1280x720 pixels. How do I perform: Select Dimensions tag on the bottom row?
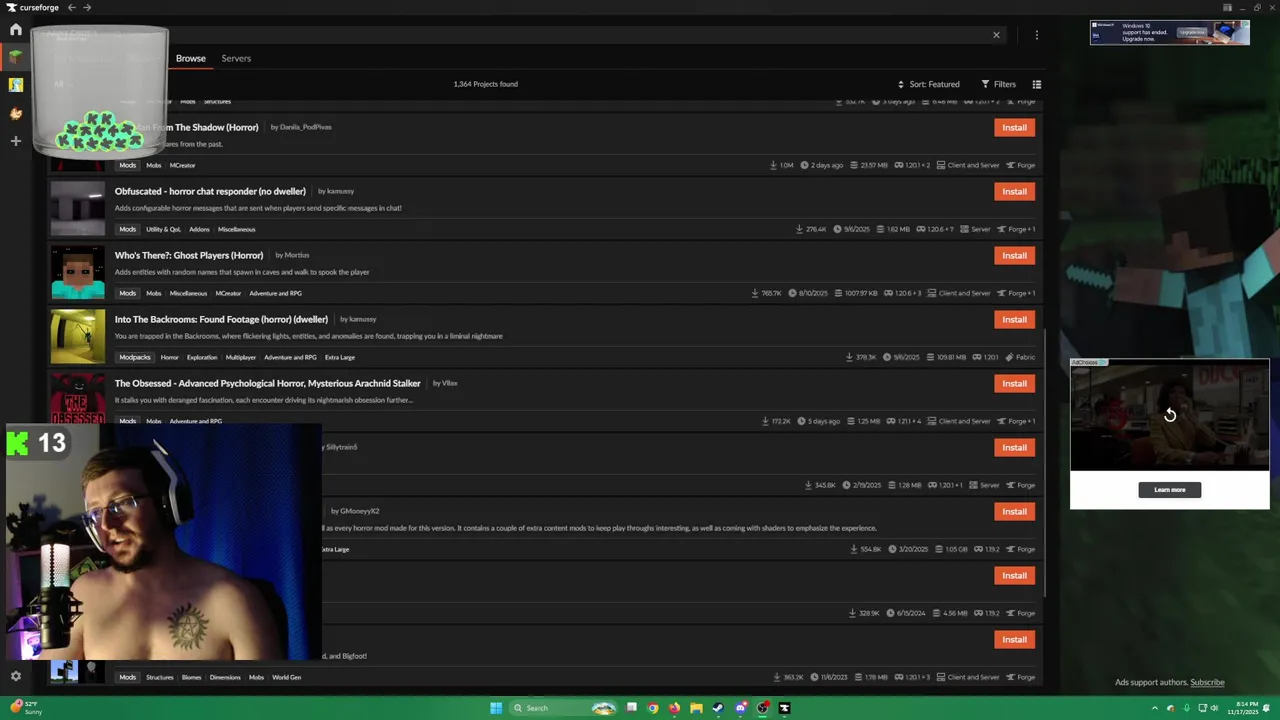225,677
